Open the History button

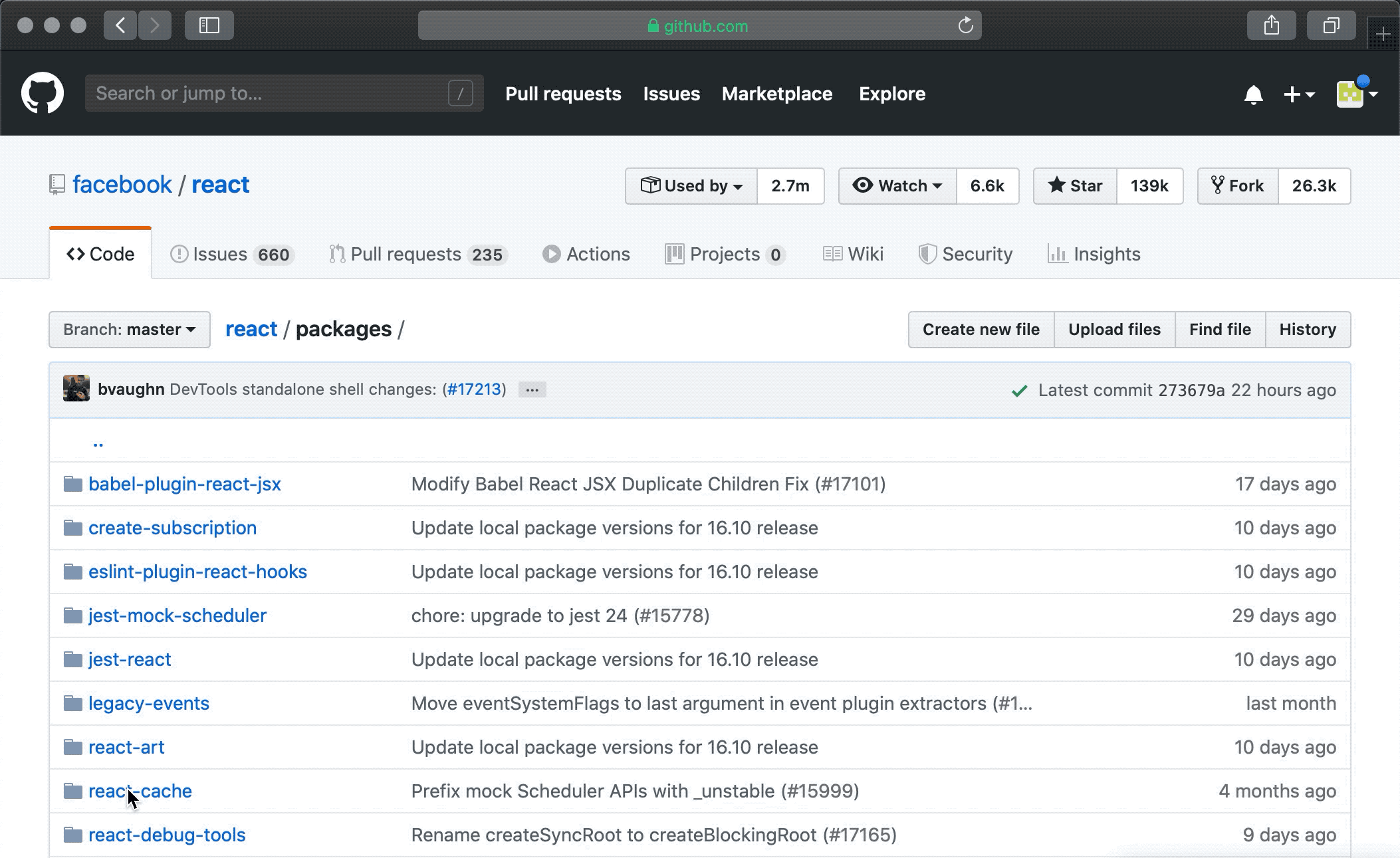point(1308,330)
